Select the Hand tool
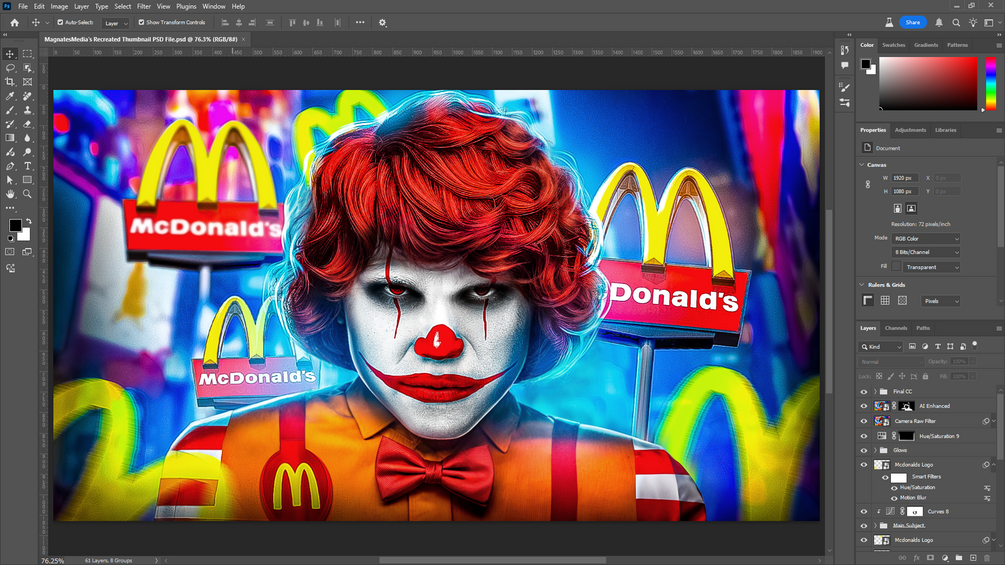The height and width of the screenshot is (565, 1005). click(x=10, y=193)
